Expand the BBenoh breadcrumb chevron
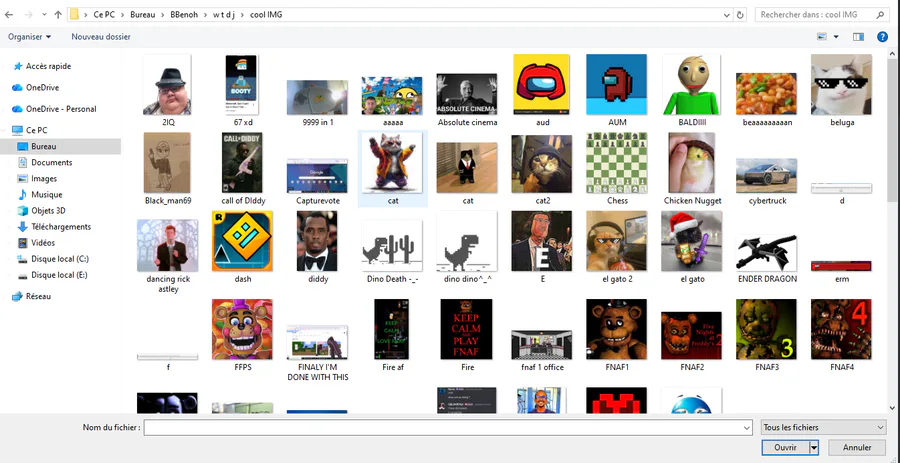 coord(205,15)
